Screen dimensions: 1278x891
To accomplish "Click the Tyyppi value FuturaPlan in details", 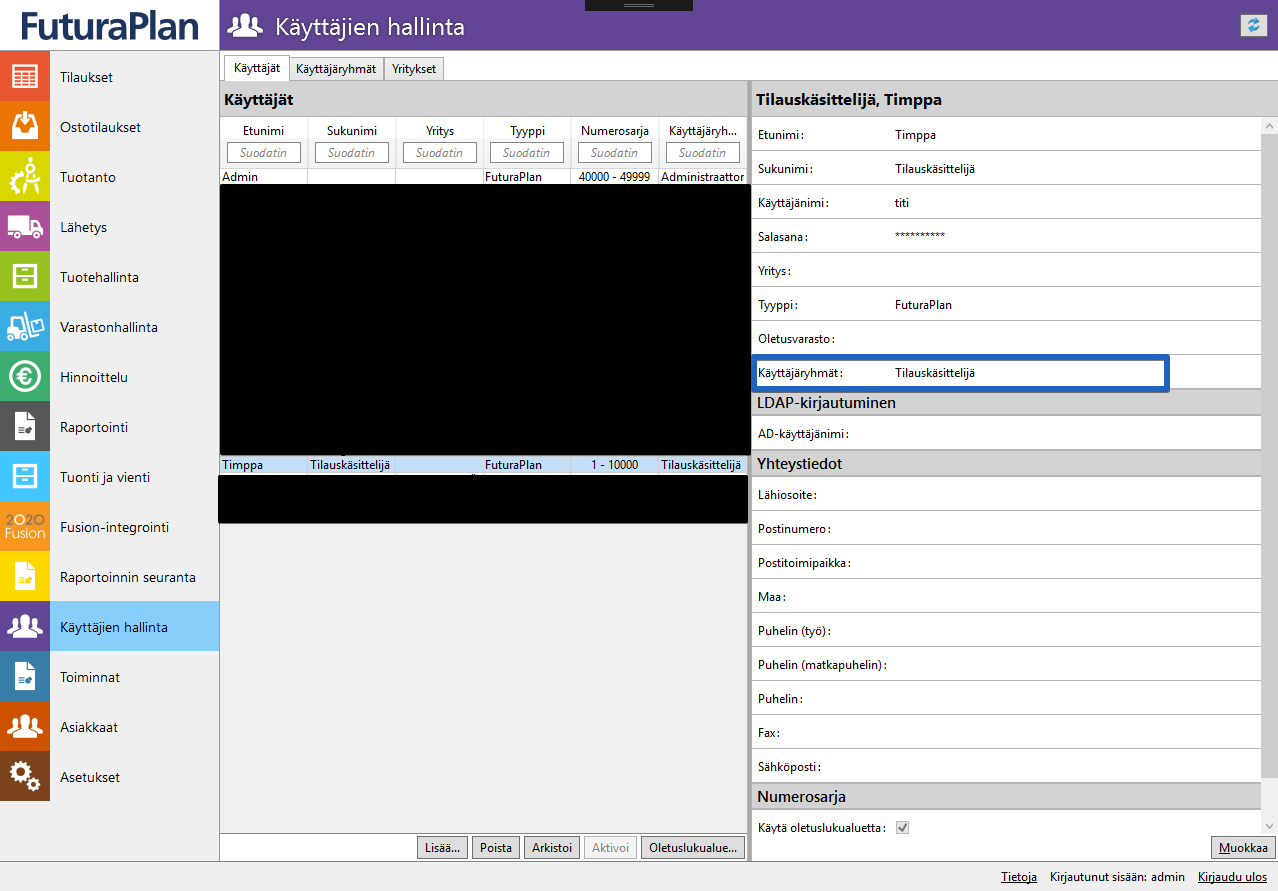I will coord(923,305).
